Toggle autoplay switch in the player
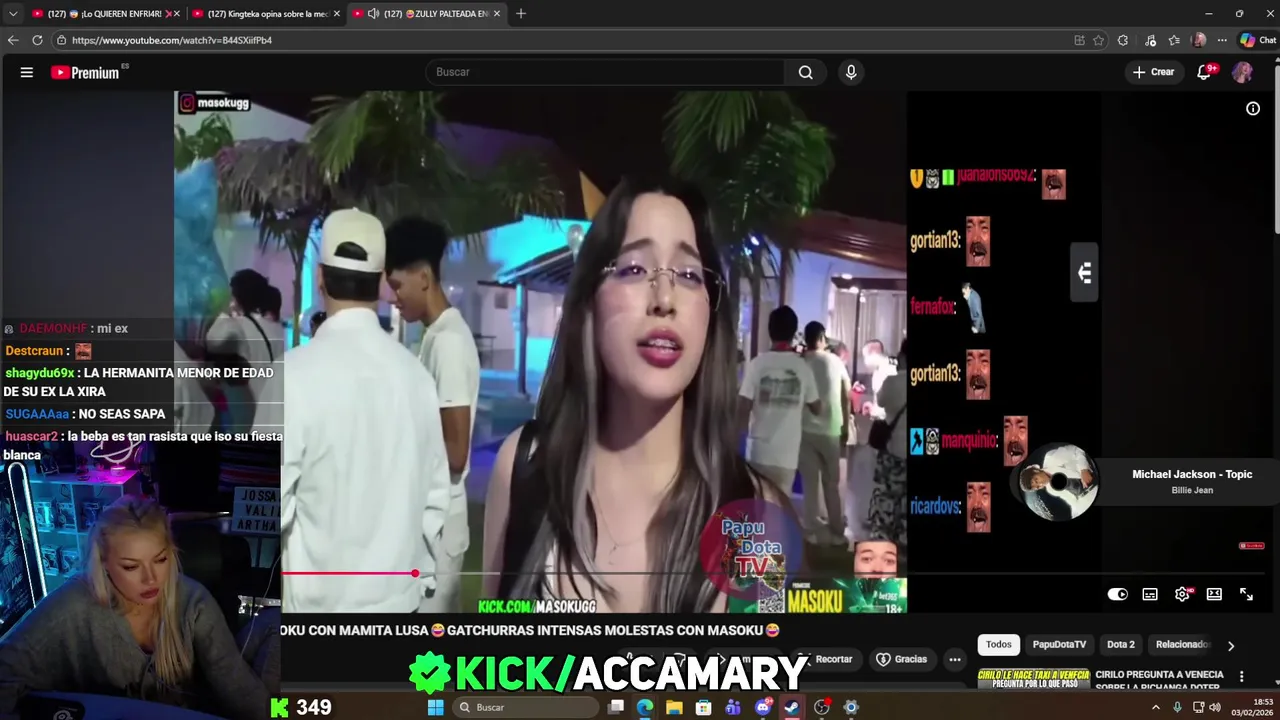Screen dimensions: 1280x720 (x=1117, y=594)
